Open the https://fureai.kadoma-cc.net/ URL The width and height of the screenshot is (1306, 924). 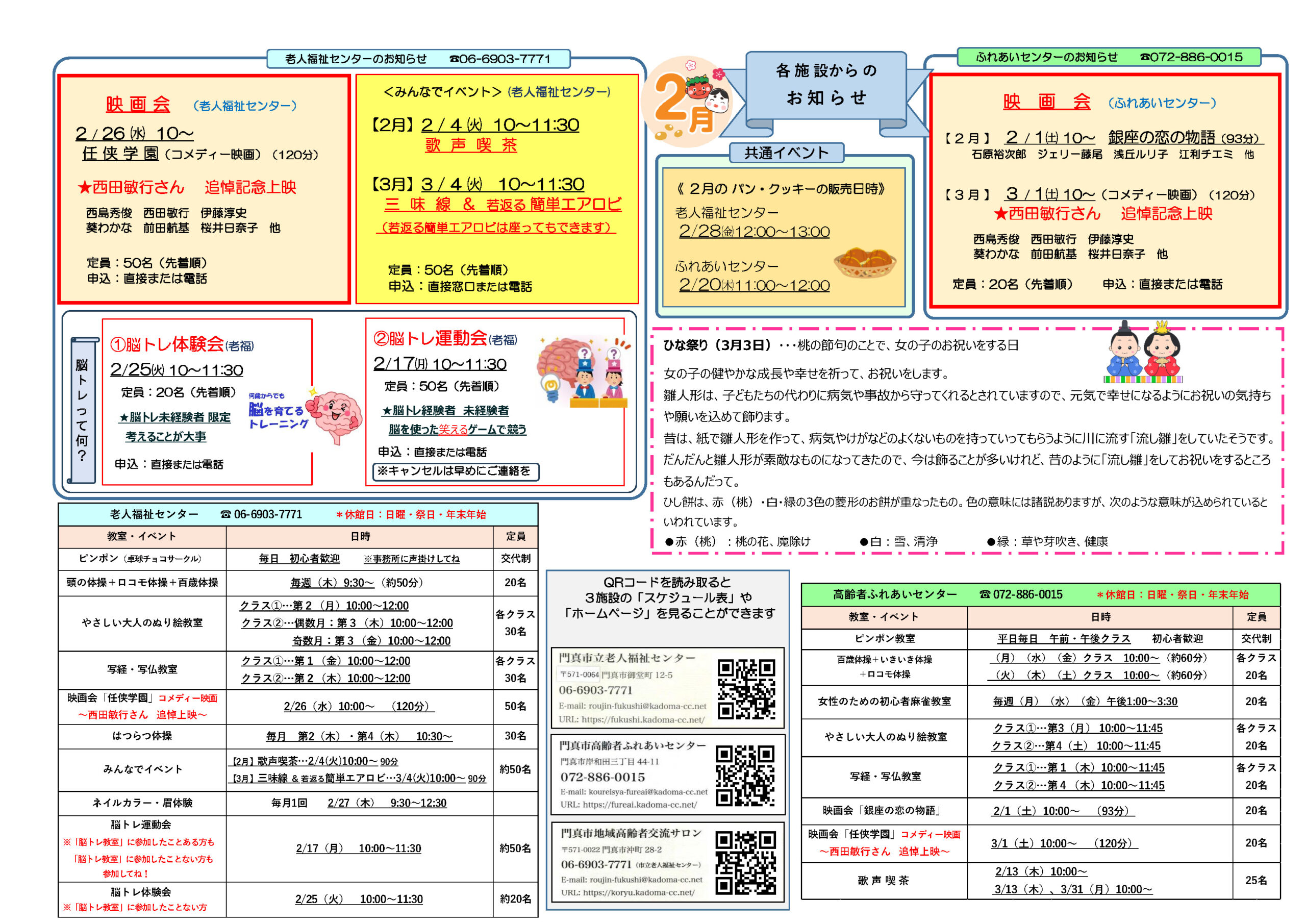click(640, 805)
